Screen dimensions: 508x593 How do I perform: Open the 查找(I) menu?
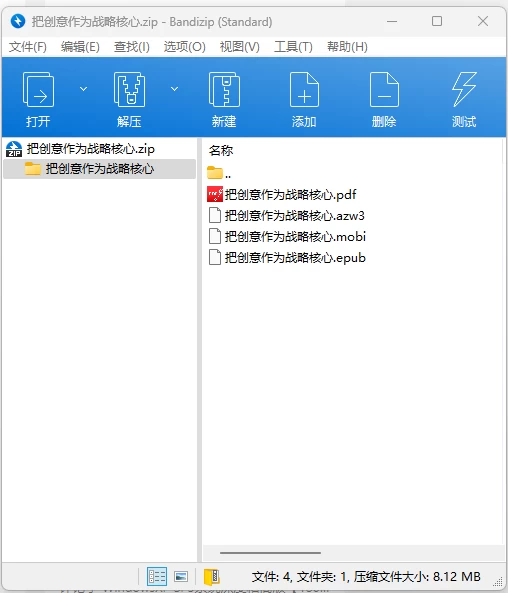pos(132,47)
